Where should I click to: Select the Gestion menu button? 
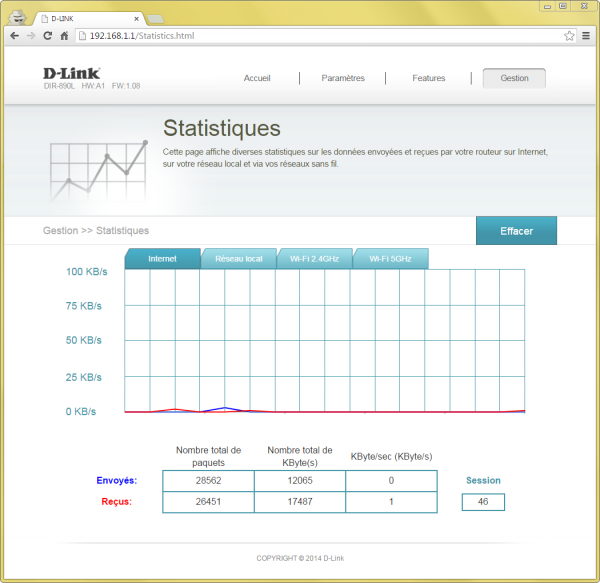514,78
